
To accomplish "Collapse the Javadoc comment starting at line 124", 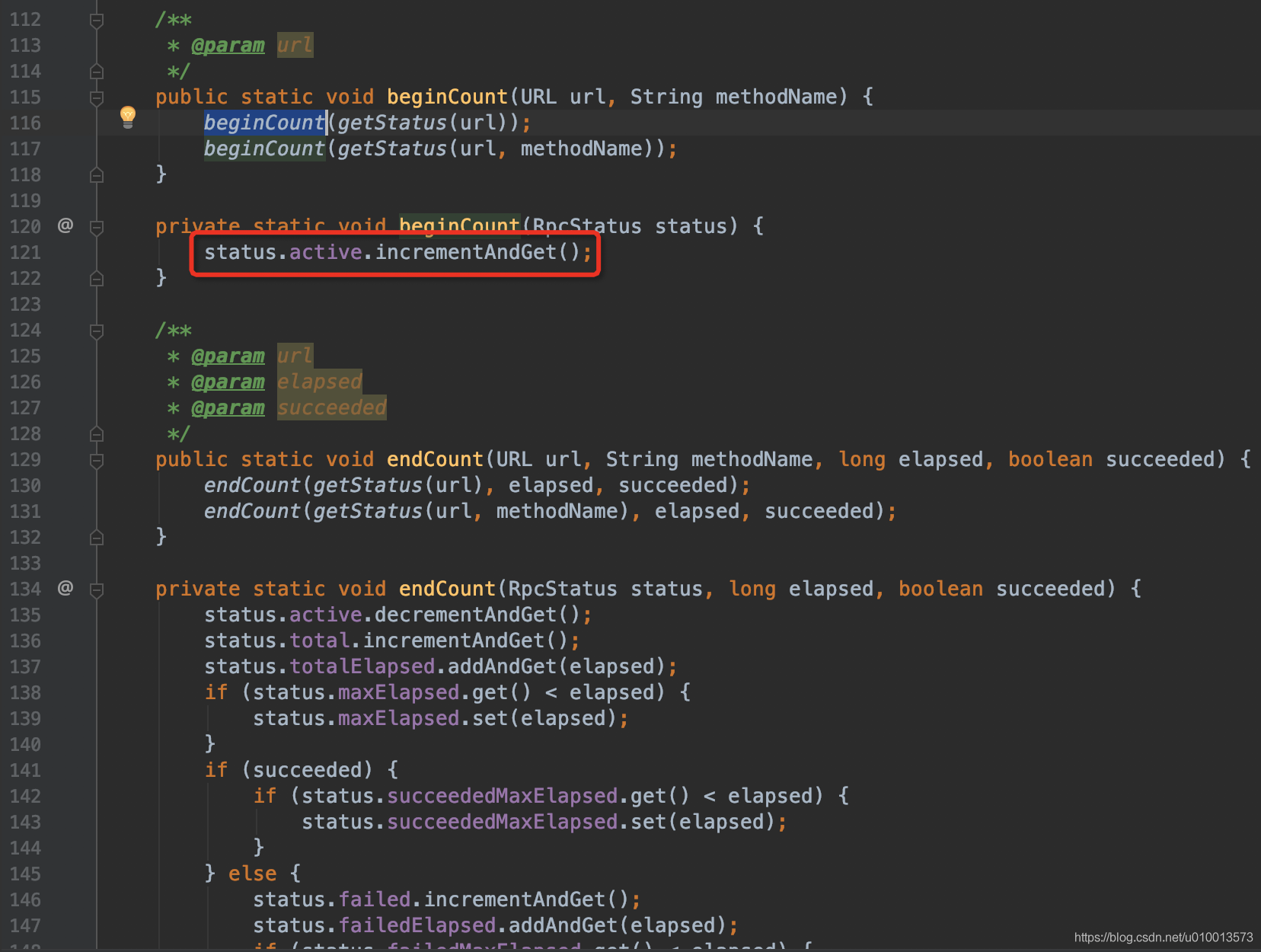I will [97, 331].
